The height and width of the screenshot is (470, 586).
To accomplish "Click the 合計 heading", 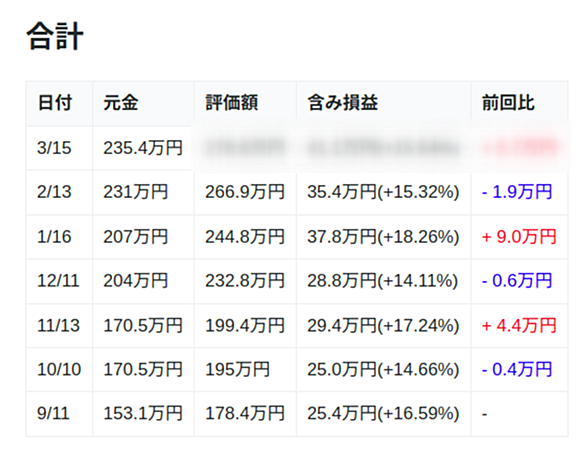I will coord(55,36).
